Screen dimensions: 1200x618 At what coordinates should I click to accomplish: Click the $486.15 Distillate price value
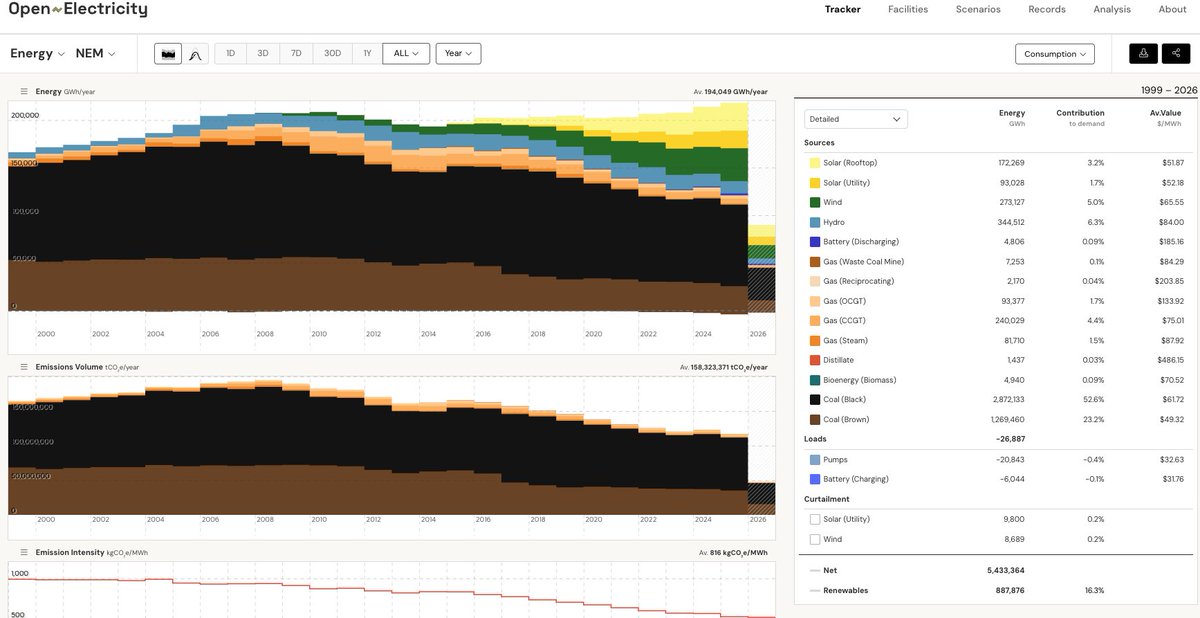tap(1166, 360)
